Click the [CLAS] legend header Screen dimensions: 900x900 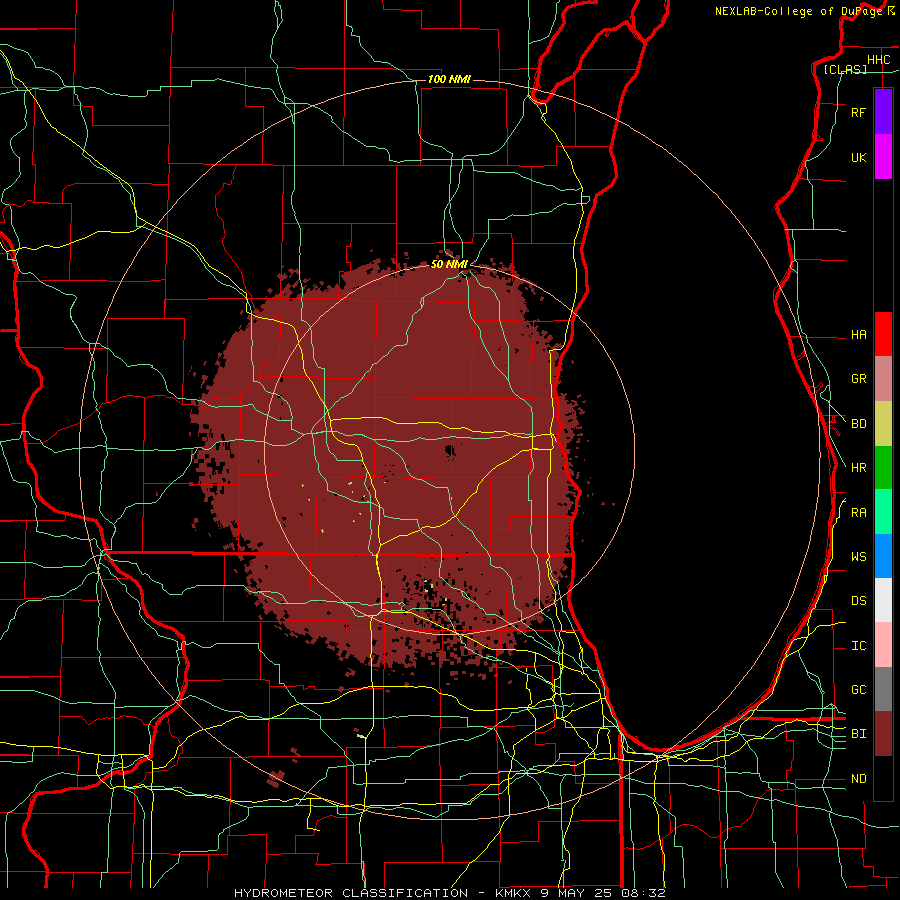(845, 69)
